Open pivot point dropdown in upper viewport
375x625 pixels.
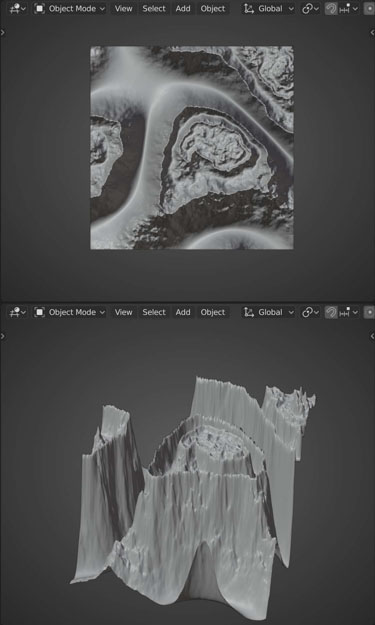[x=310, y=8]
